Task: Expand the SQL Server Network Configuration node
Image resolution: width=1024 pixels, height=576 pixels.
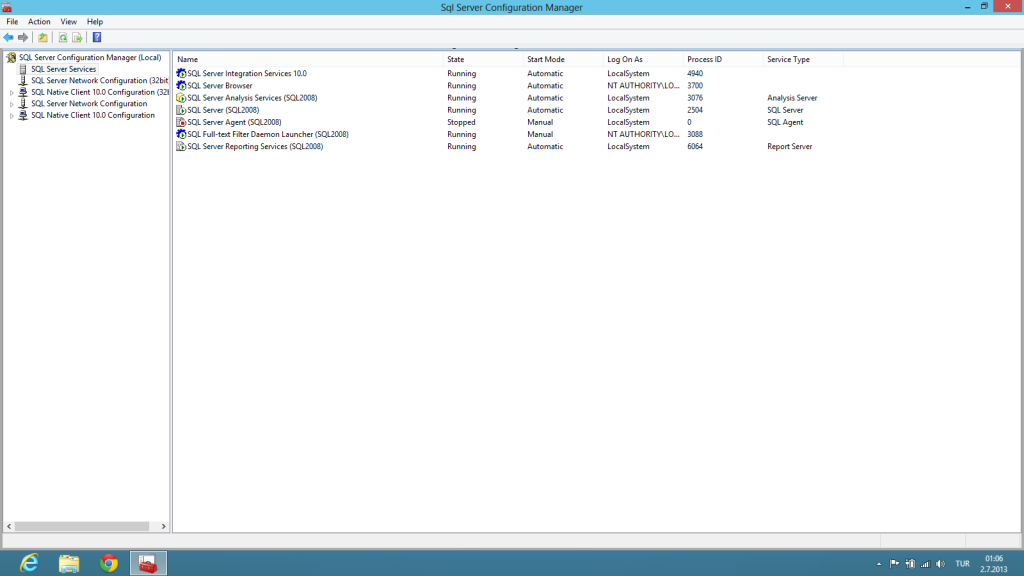Action: pyautogui.click(x=11, y=104)
